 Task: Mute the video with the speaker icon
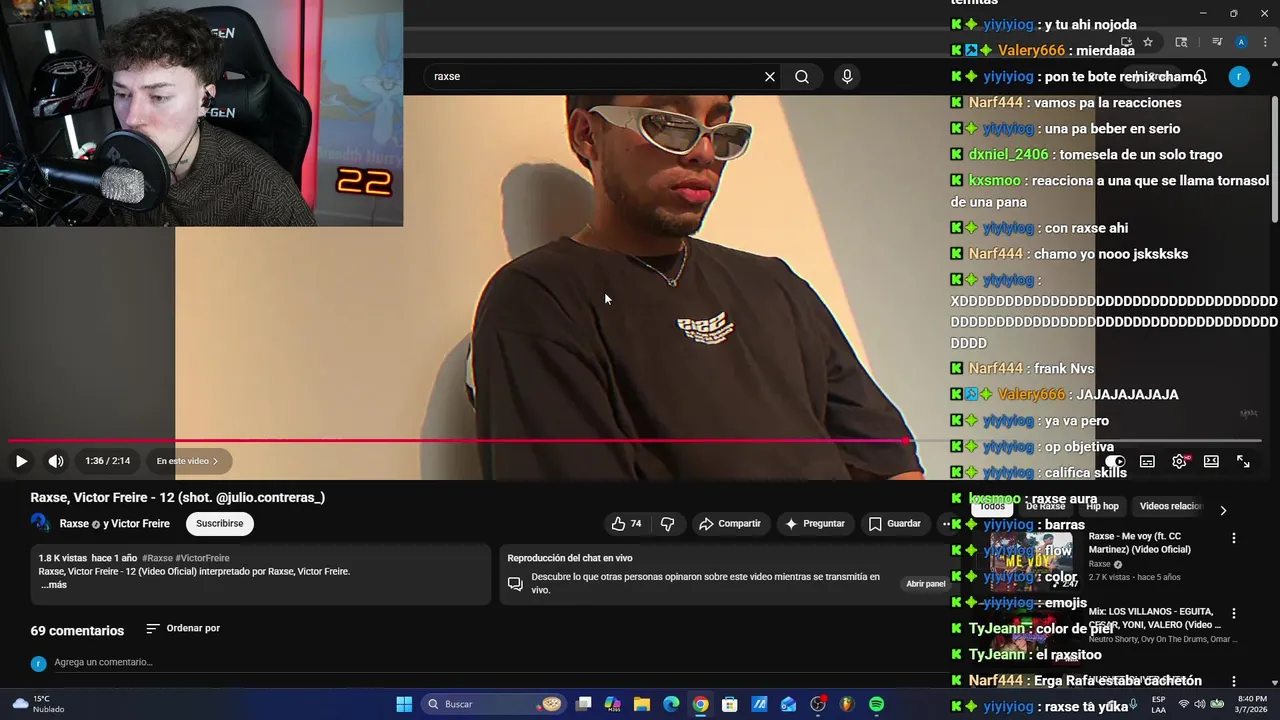tap(56, 461)
